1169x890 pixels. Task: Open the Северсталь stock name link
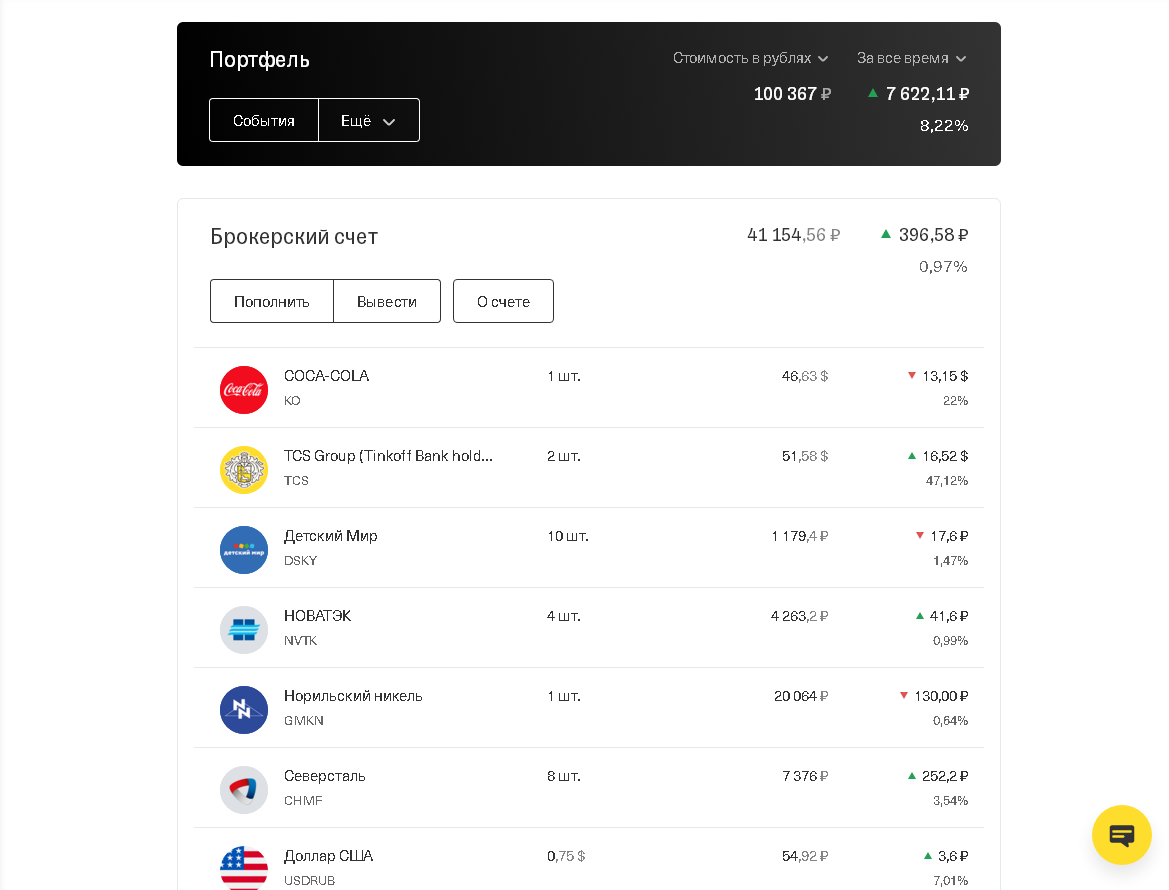tap(325, 776)
